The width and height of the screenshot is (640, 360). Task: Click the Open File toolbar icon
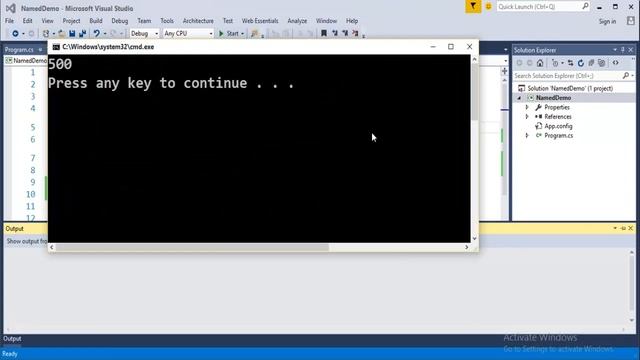[61, 33]
